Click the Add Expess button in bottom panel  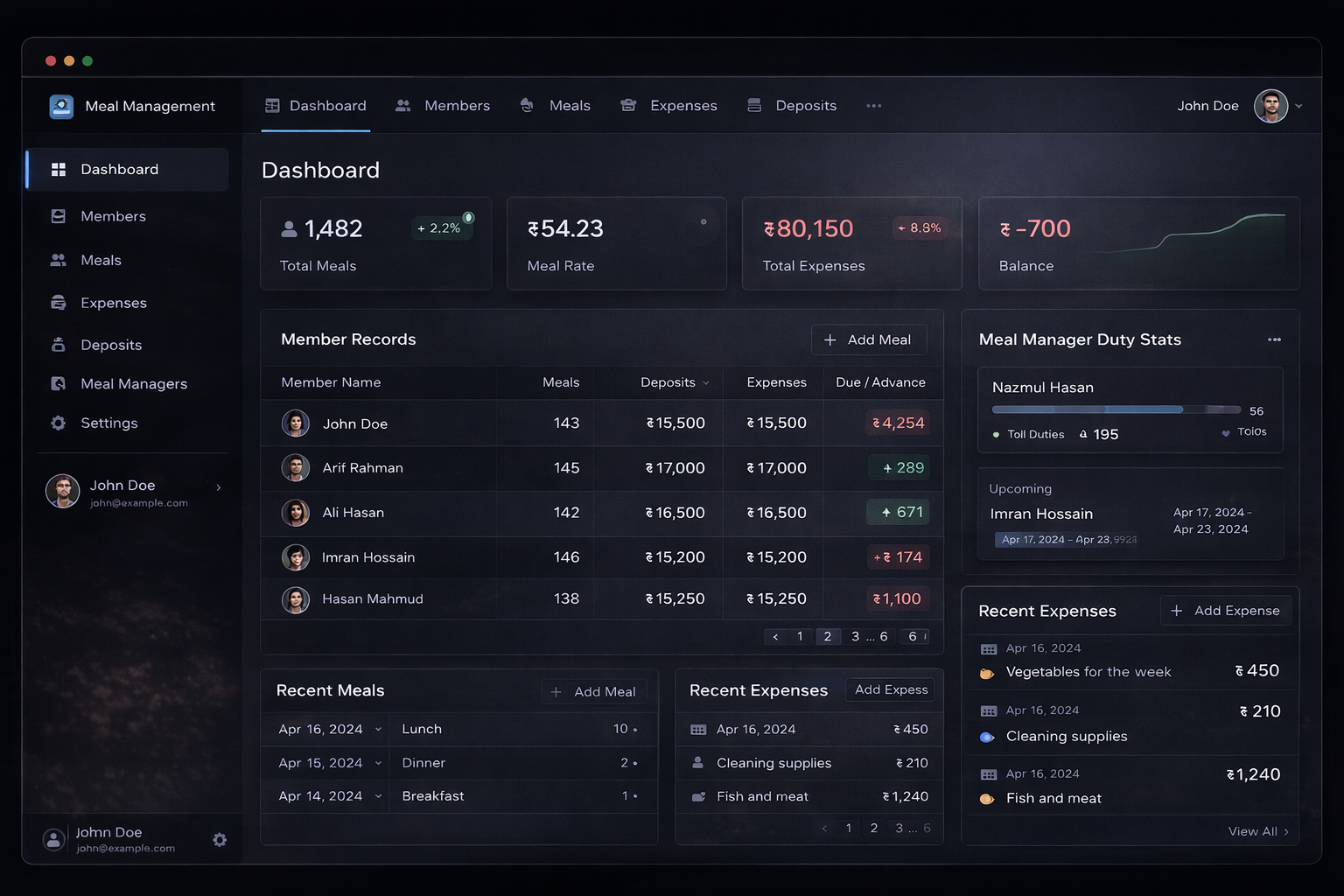891,689
